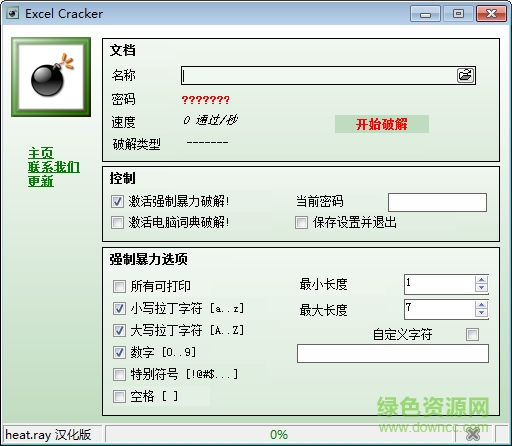Click the 开始破解 button
Image resolution: width=512 pixels, height=446 pixels.
coord(382,124)
